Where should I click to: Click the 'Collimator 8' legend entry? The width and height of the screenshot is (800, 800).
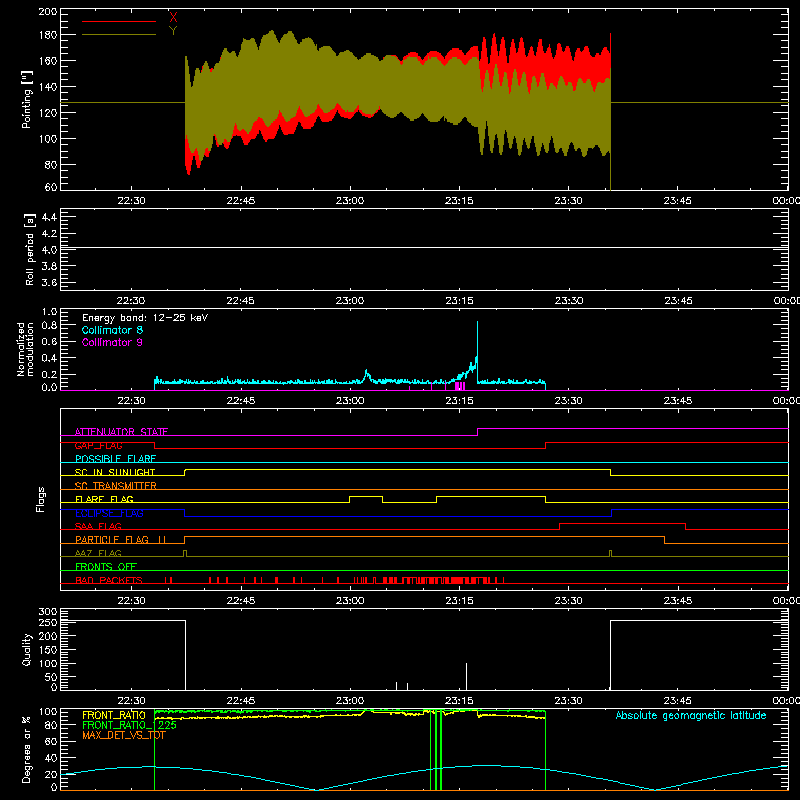[112, 330]
